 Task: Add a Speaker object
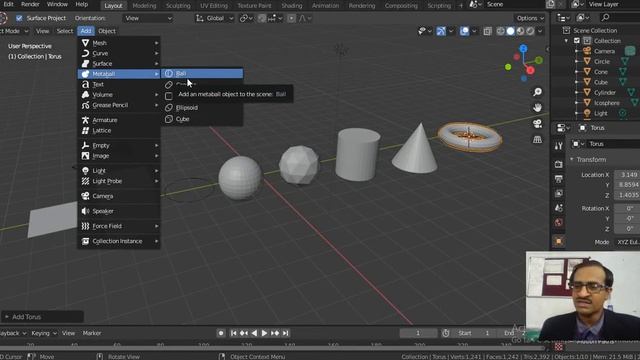(x=119, y=211)
